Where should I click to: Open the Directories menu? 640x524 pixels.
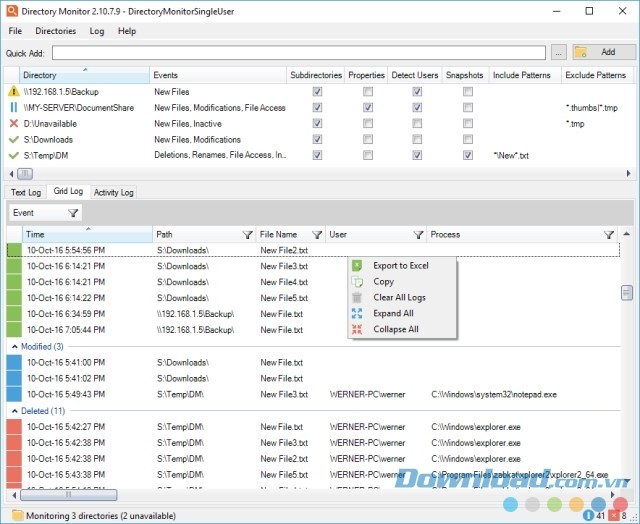click(x=56, y=31)
